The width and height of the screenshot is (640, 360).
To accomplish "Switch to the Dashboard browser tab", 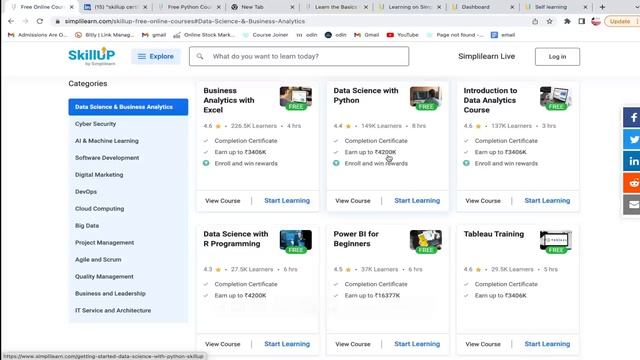I will 482,7.
